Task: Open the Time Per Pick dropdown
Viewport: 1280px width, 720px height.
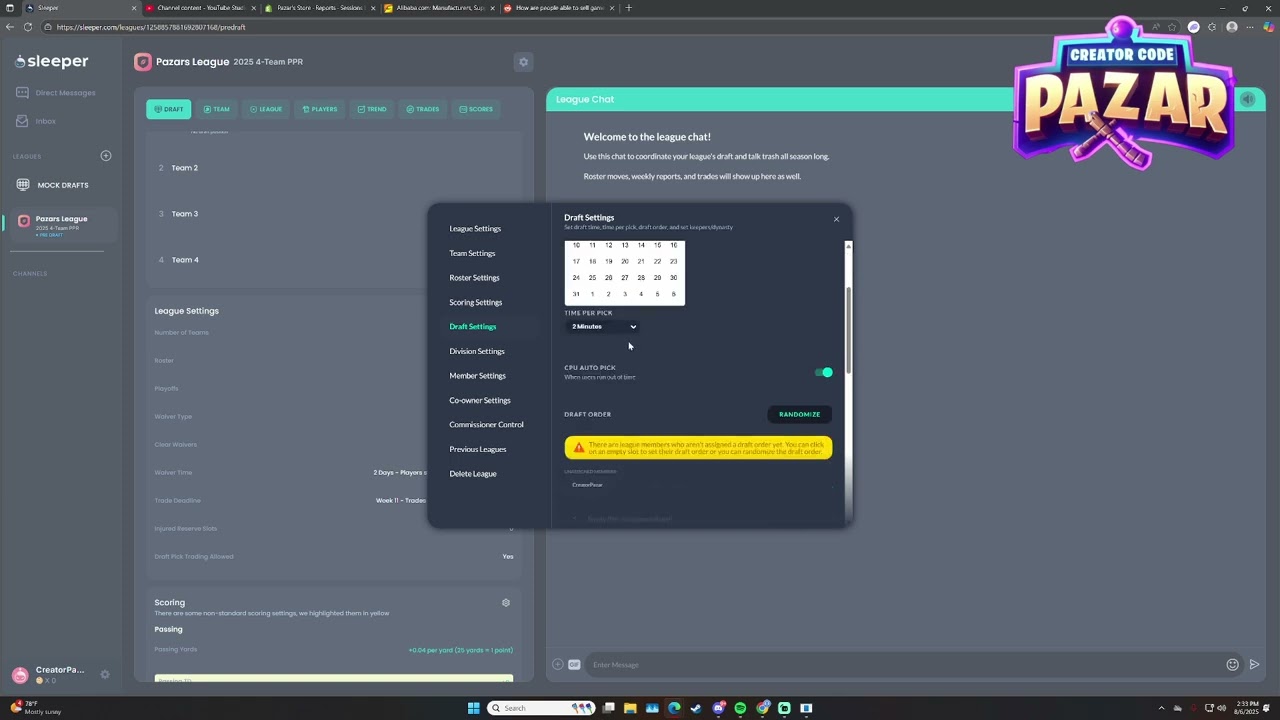Action: click(x=603, y=327)
